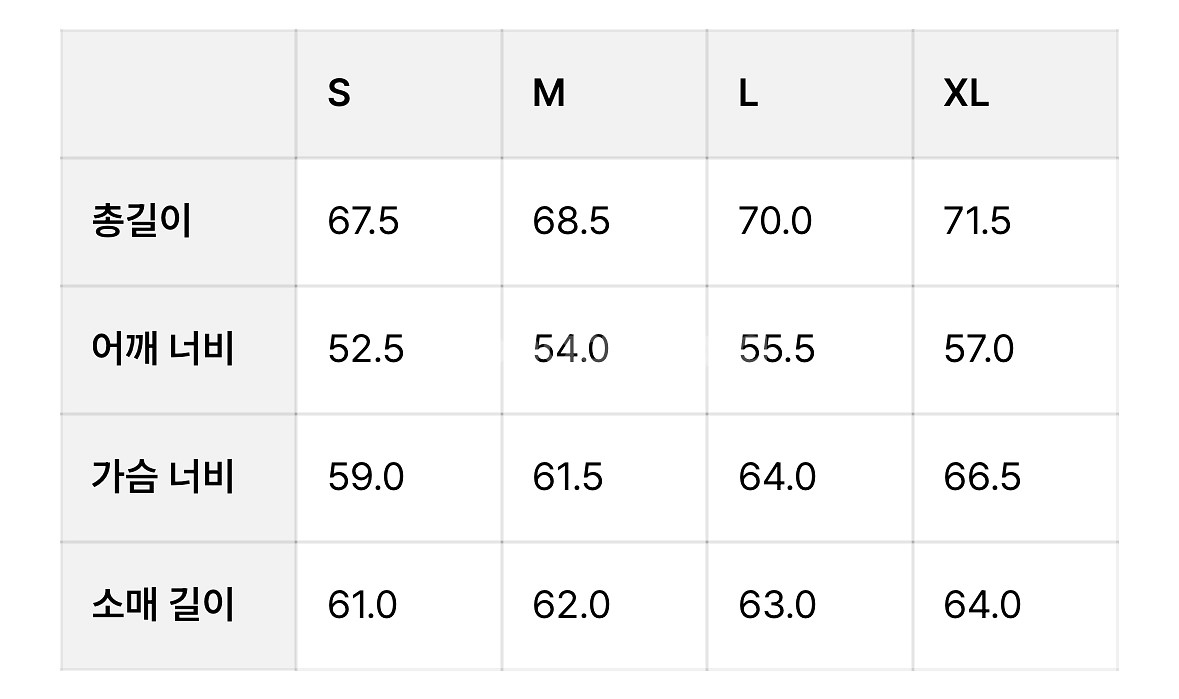The image size is (1179, 699).
Task: Click the L size column header
Action: [x=748, y=93]
